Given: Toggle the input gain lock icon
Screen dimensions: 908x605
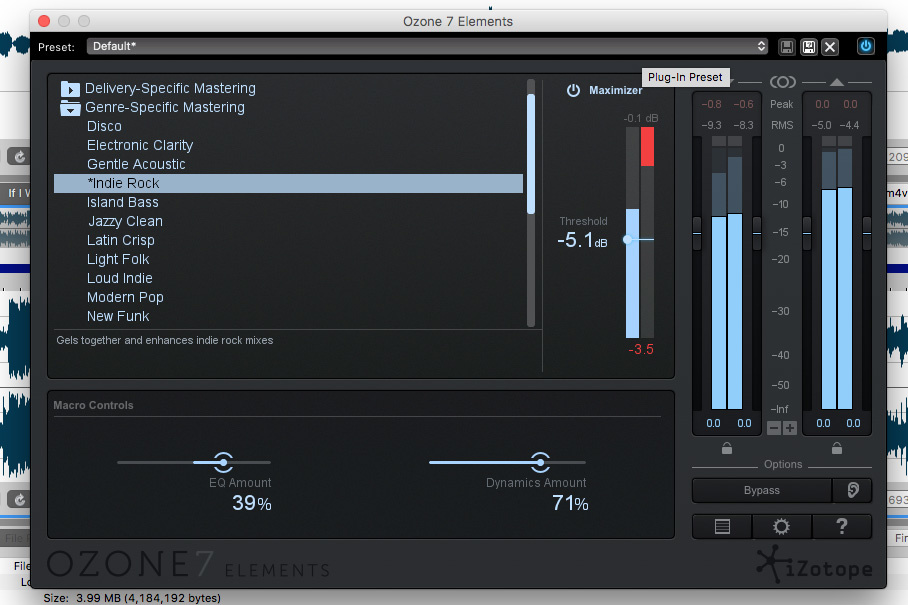Looking at the screenshot, I should coord(727,448).
